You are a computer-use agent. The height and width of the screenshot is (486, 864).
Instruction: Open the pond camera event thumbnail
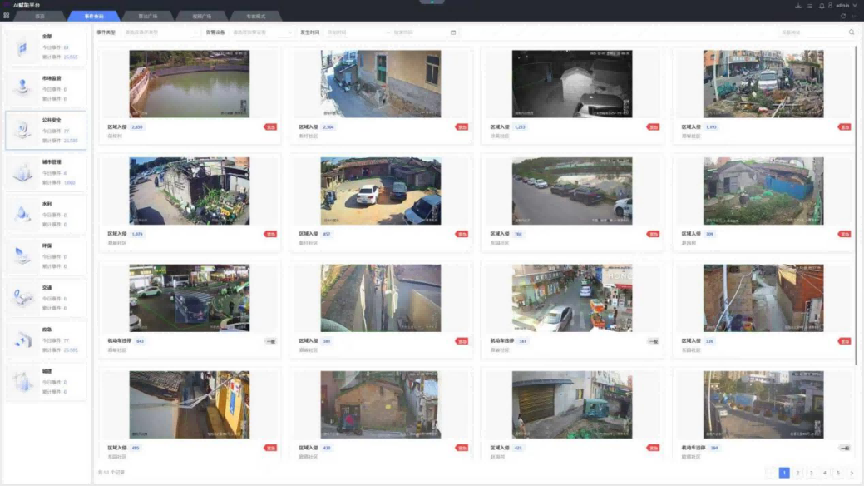click(x=189, y=84)
